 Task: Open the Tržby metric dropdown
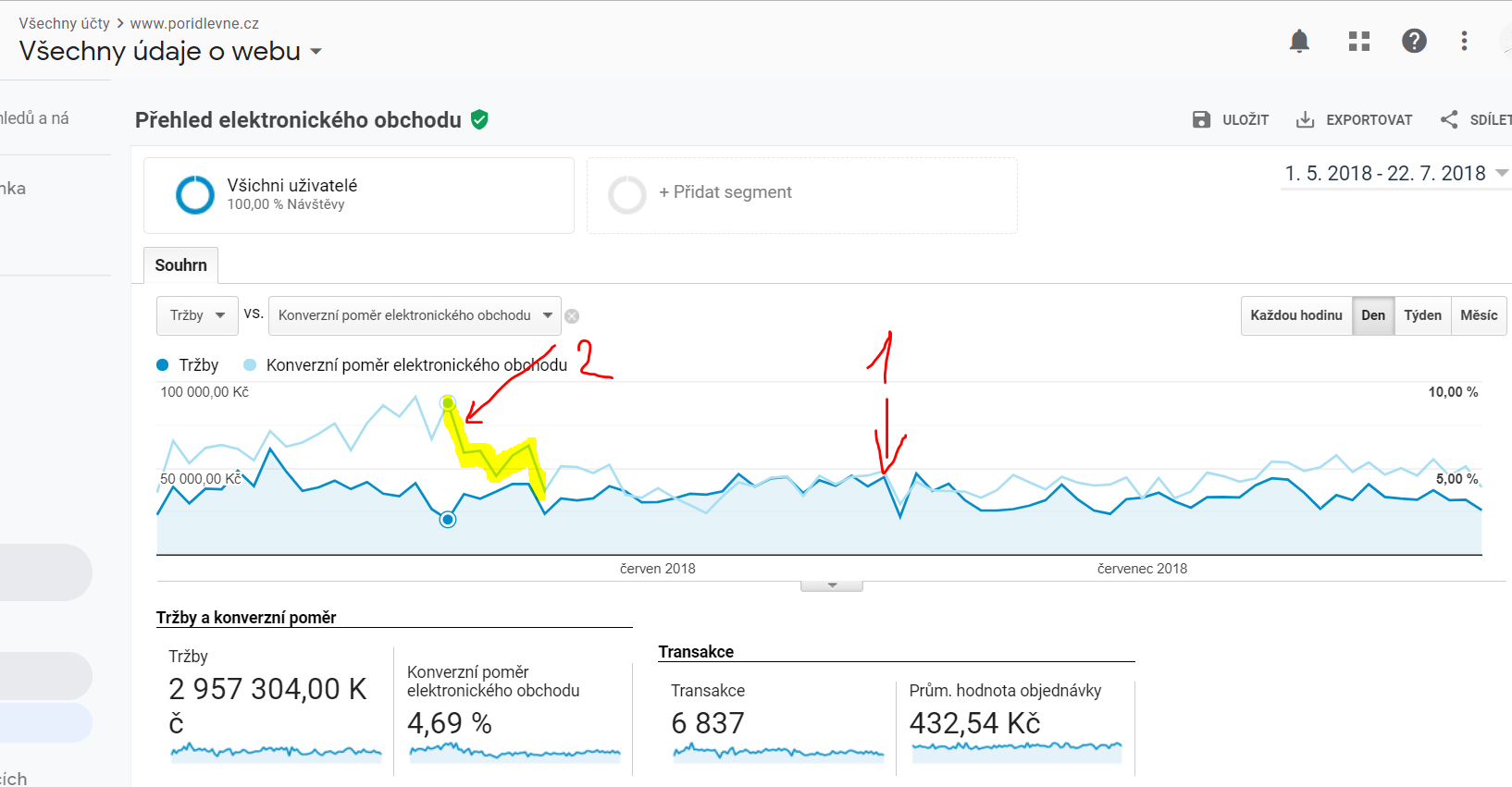tap(197, 315)
